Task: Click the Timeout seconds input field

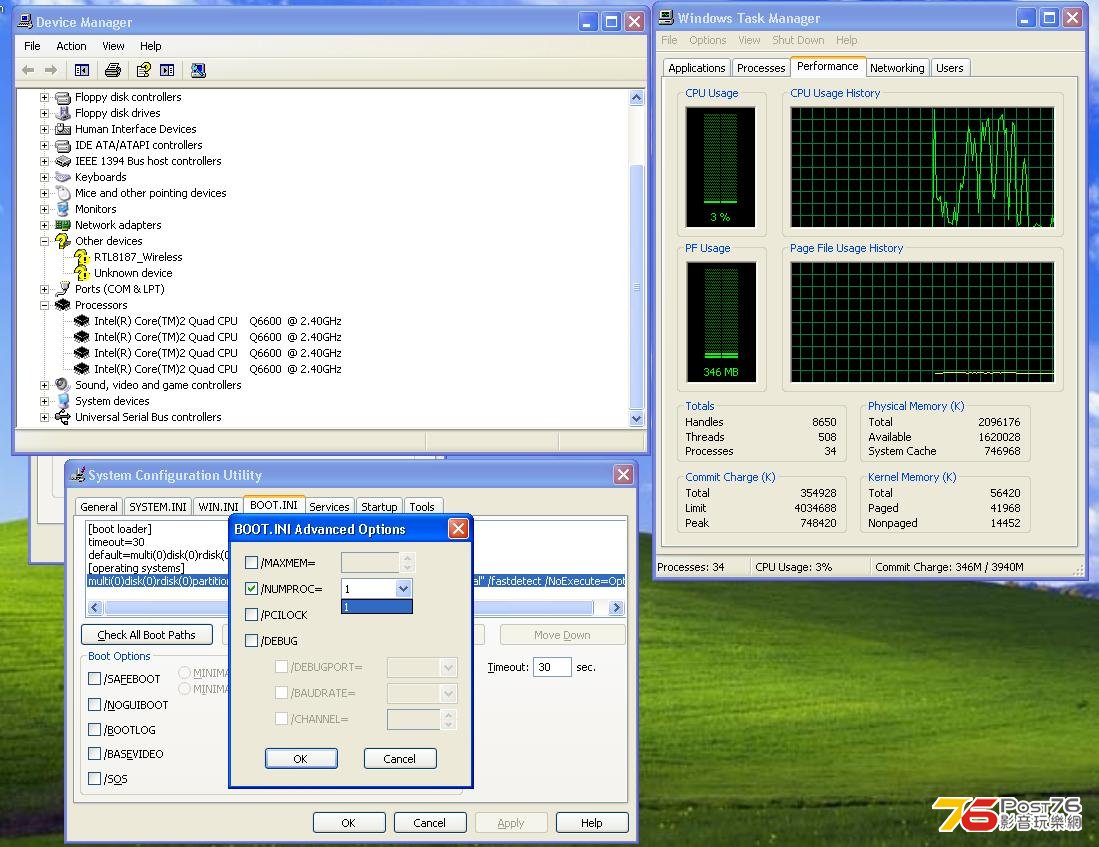Action: click(552, 667)
